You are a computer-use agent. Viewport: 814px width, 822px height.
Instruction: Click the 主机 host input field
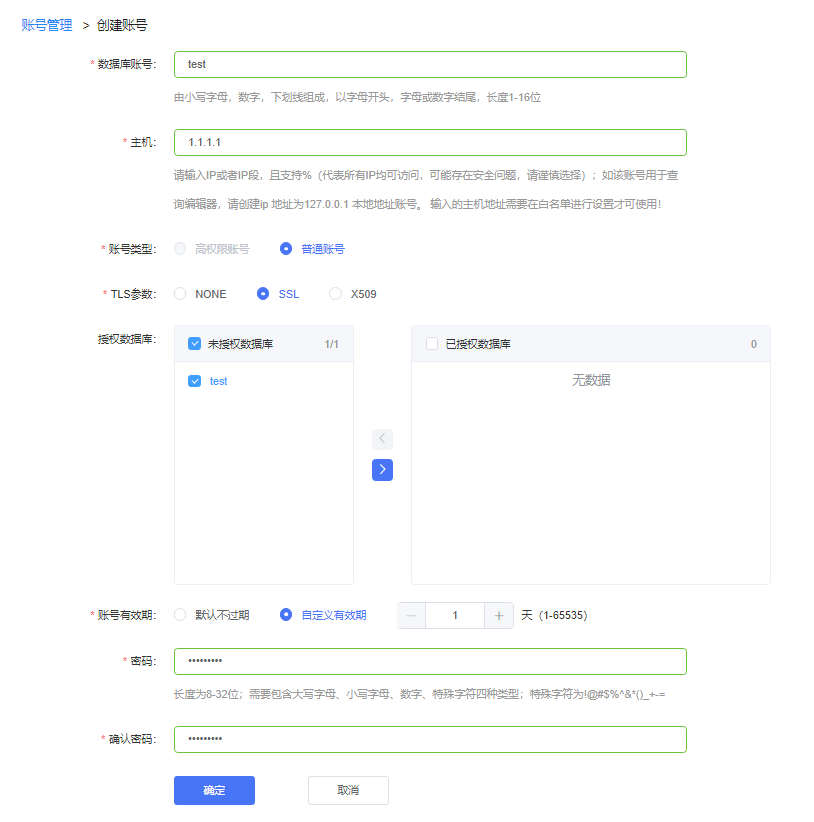click(430, 142)
